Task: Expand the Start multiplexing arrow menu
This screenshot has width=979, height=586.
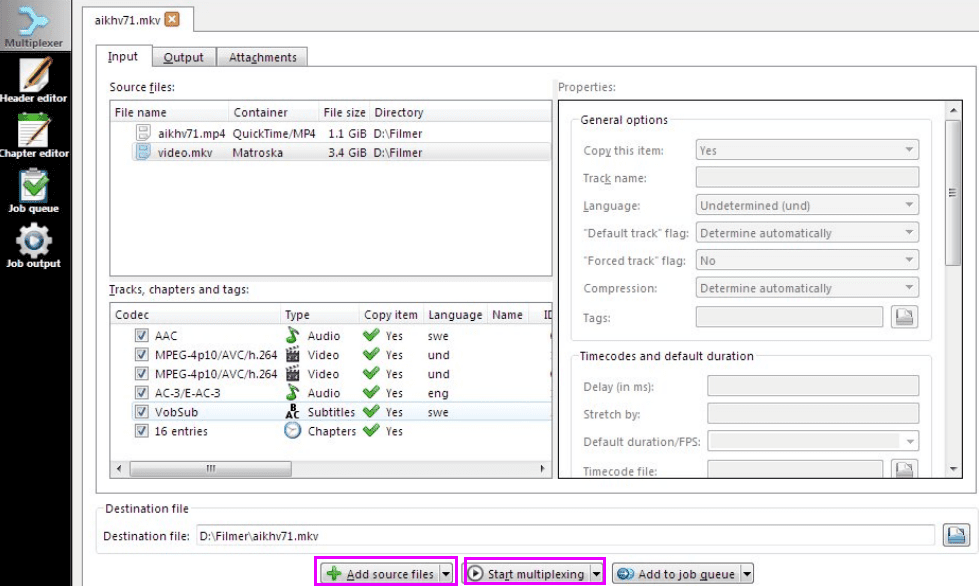Action: click(x=596, y=574)
